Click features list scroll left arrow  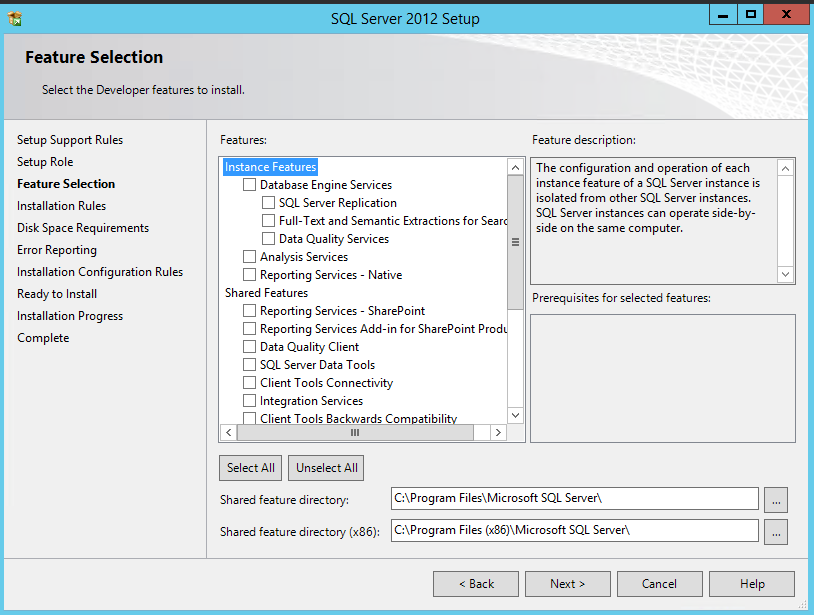[x=228, y=432]
